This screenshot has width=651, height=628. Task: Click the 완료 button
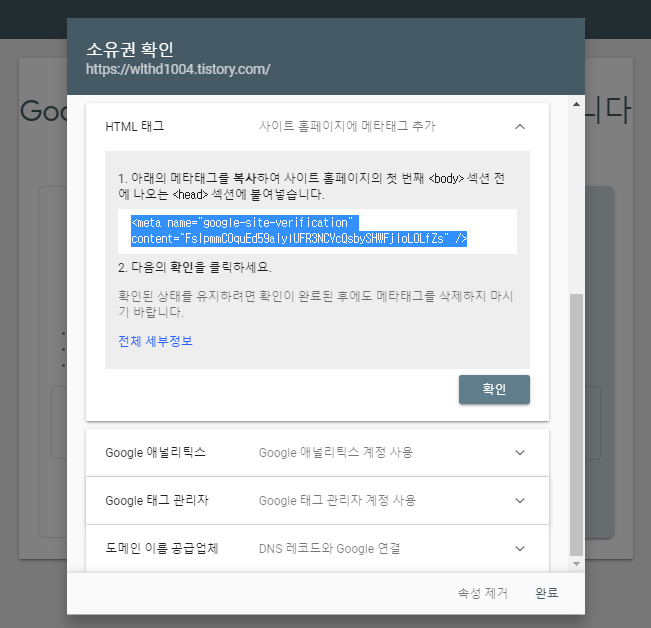pyautogui.click(x=546, y=593)
